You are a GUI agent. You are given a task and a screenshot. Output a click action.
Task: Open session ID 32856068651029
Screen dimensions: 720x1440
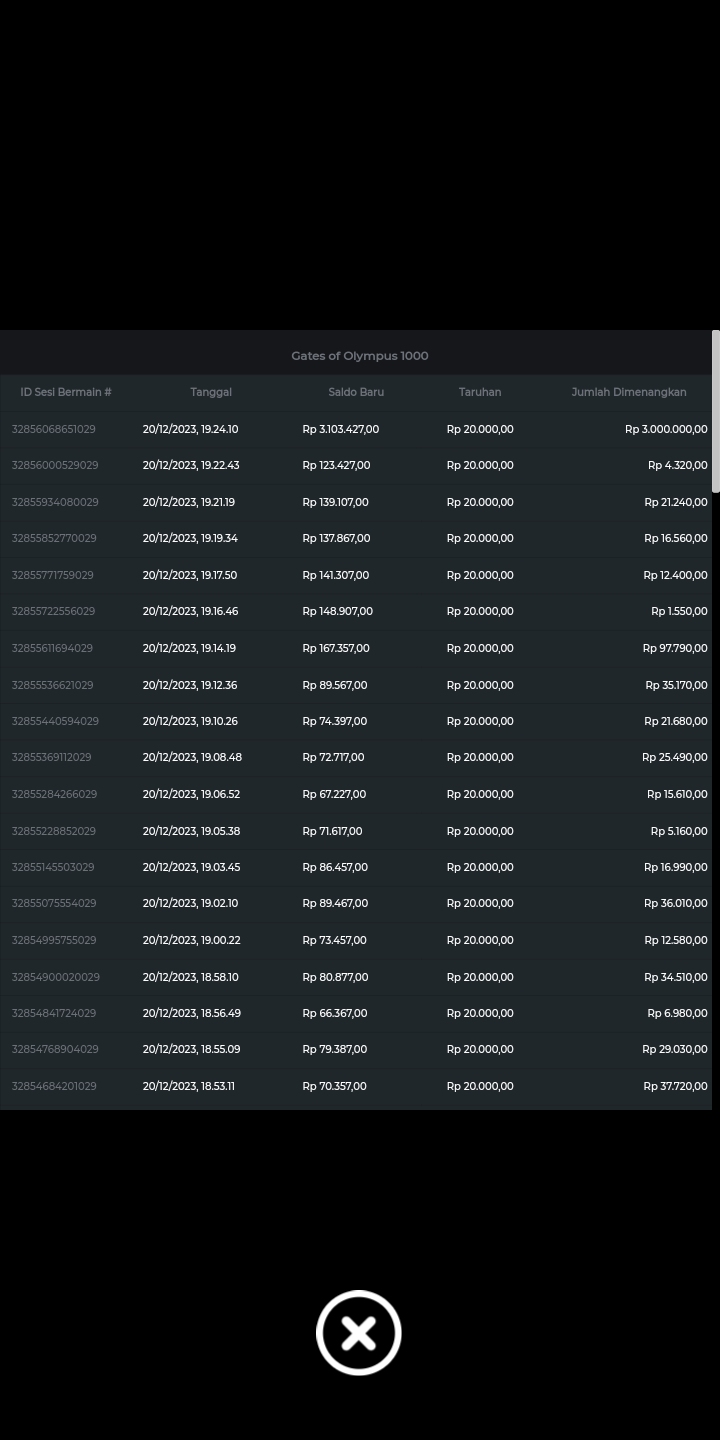click(54, 429)
